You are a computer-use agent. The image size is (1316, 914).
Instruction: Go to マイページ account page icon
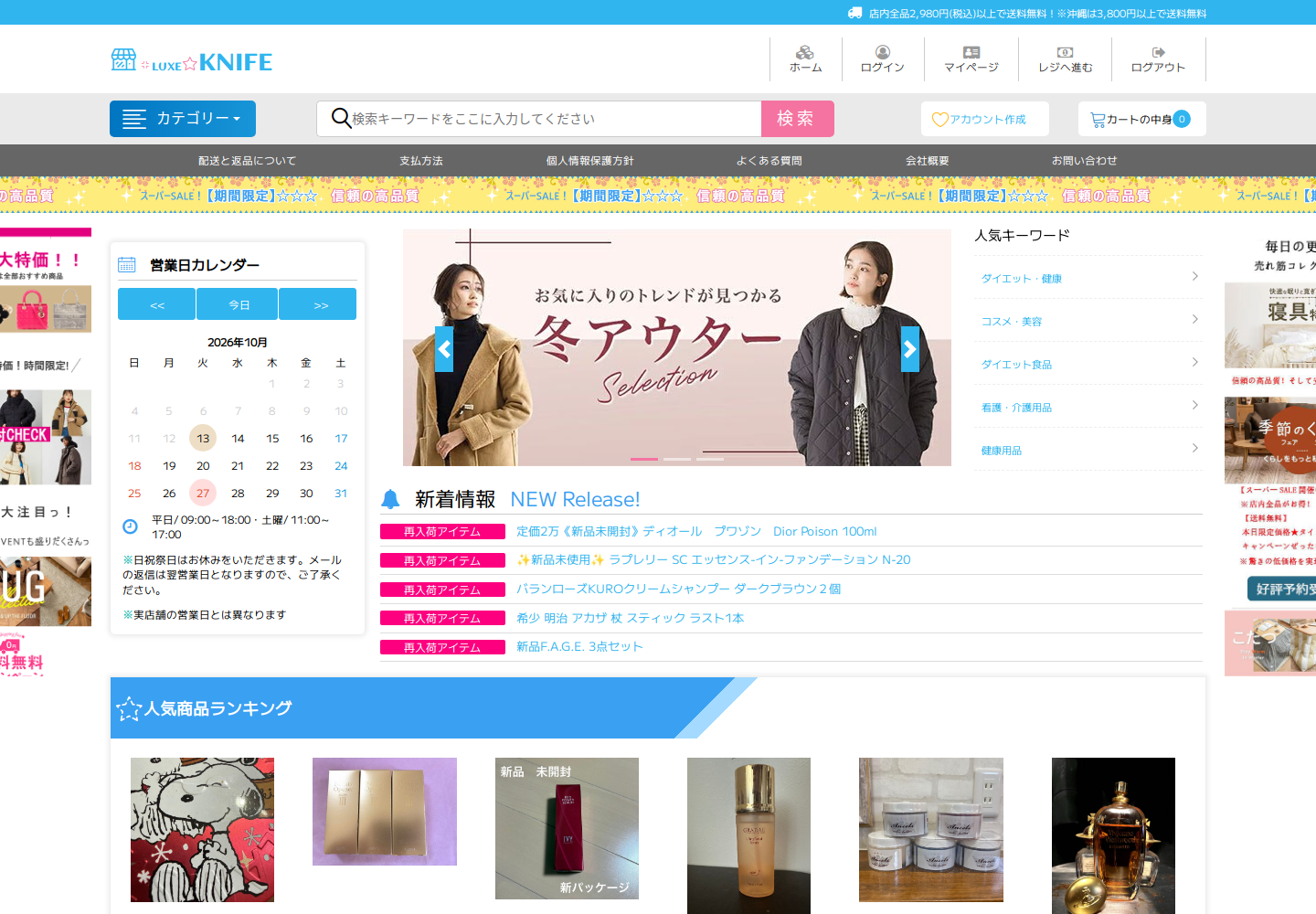pos(971,52)
